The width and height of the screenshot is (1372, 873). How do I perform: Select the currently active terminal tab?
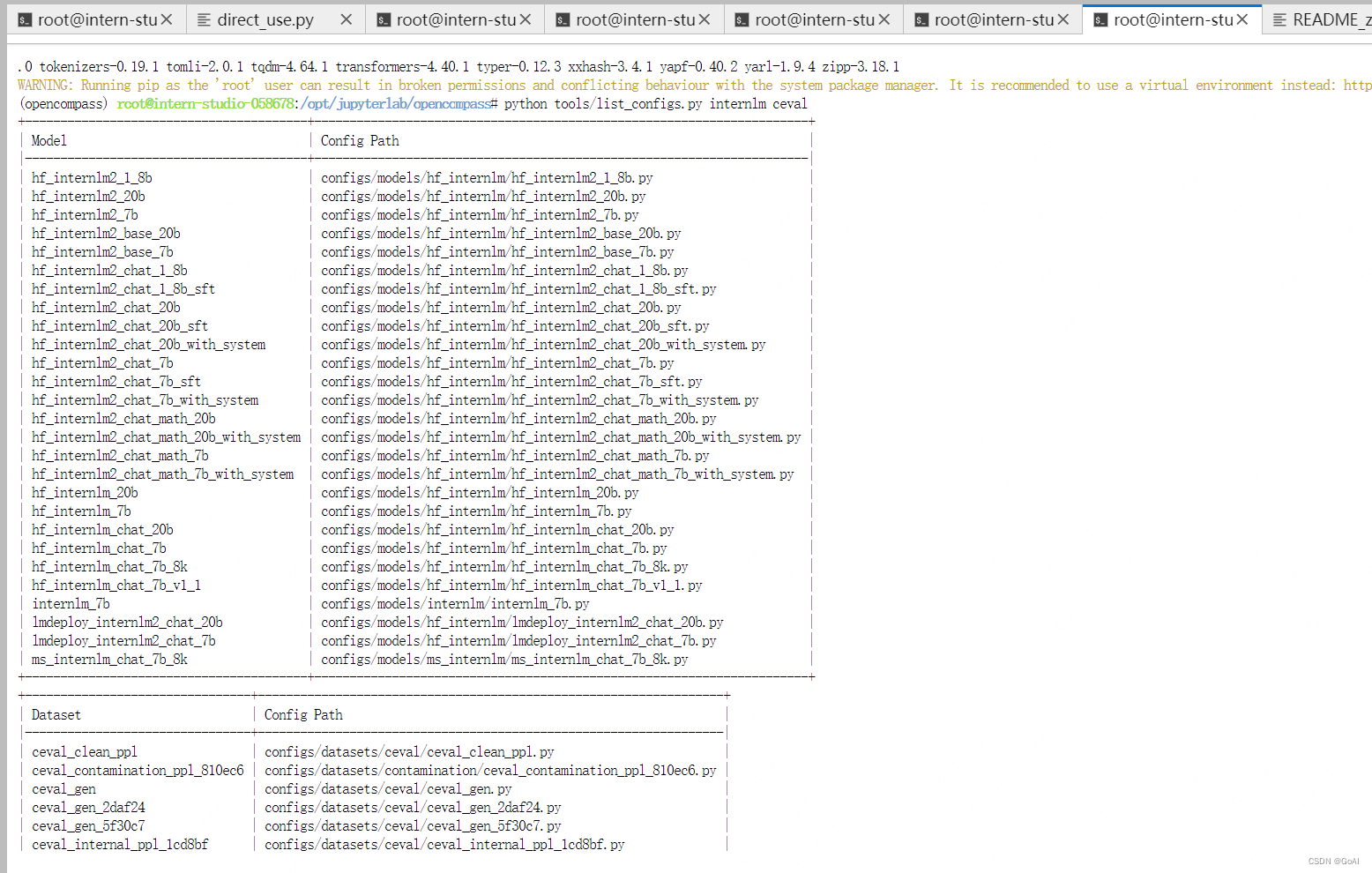[x=1172, y=19]
